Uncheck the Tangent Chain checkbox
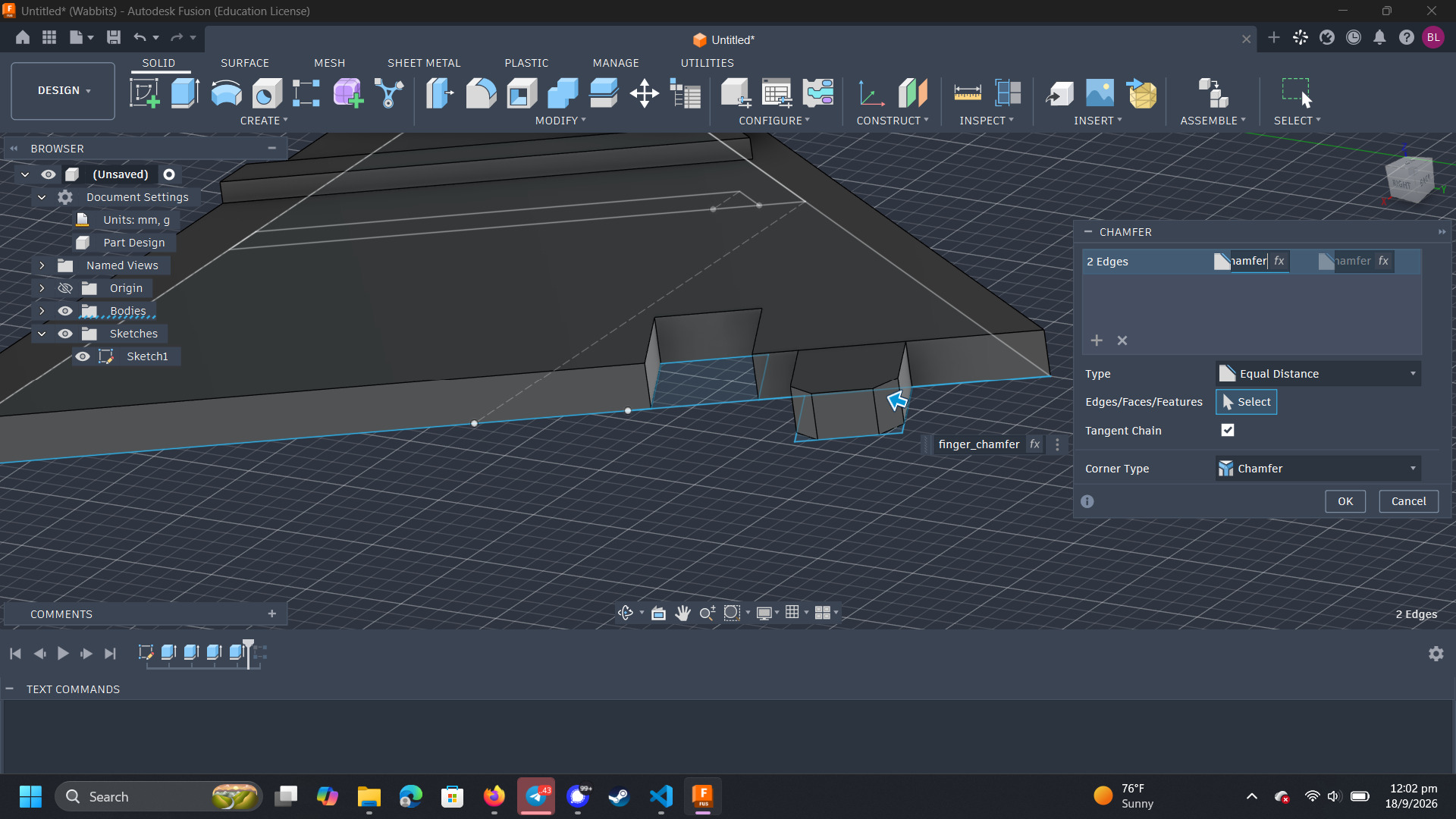This screenshot has height=819, width=1456. 1228,430
